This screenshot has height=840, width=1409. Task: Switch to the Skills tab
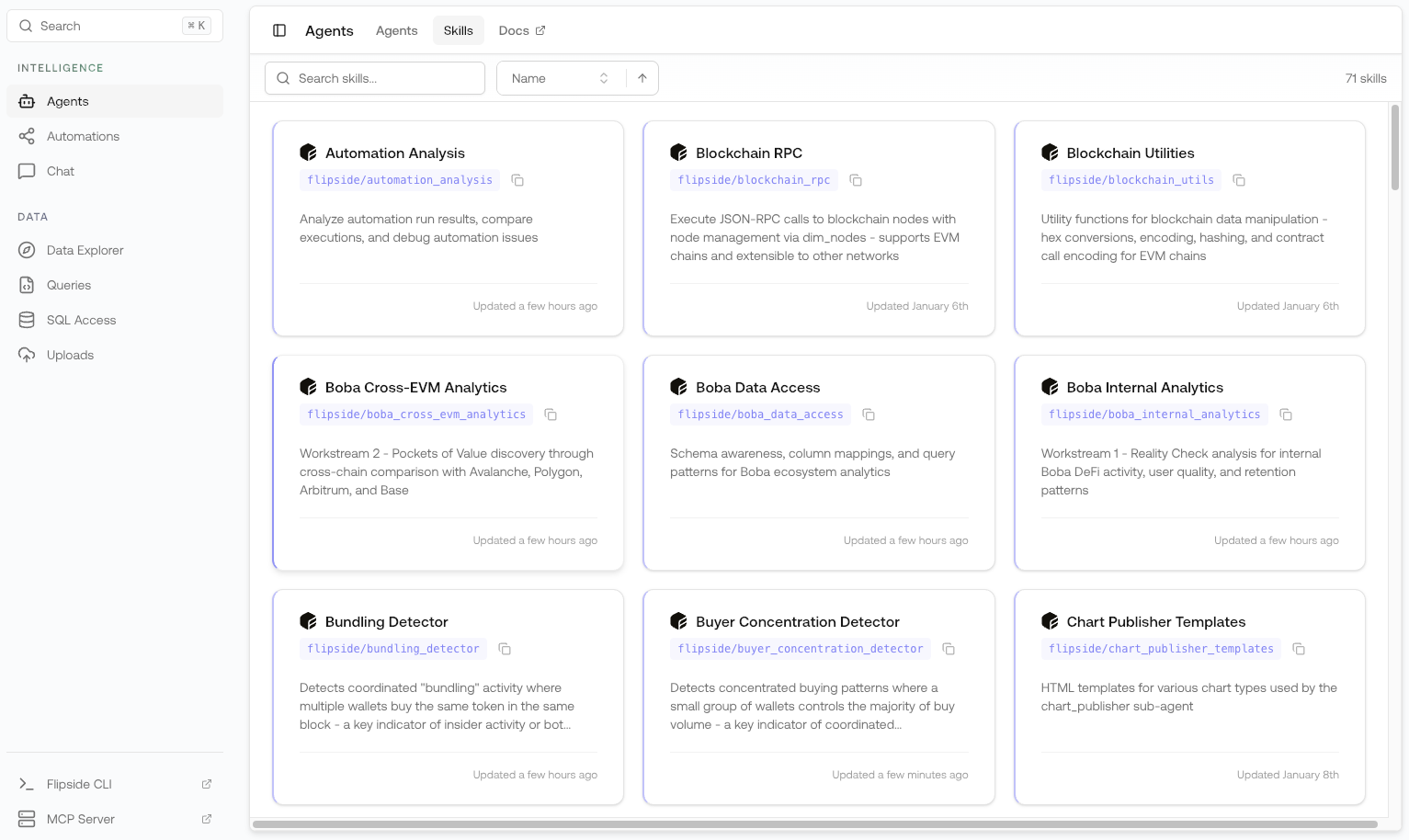click(x=458, y=30)
